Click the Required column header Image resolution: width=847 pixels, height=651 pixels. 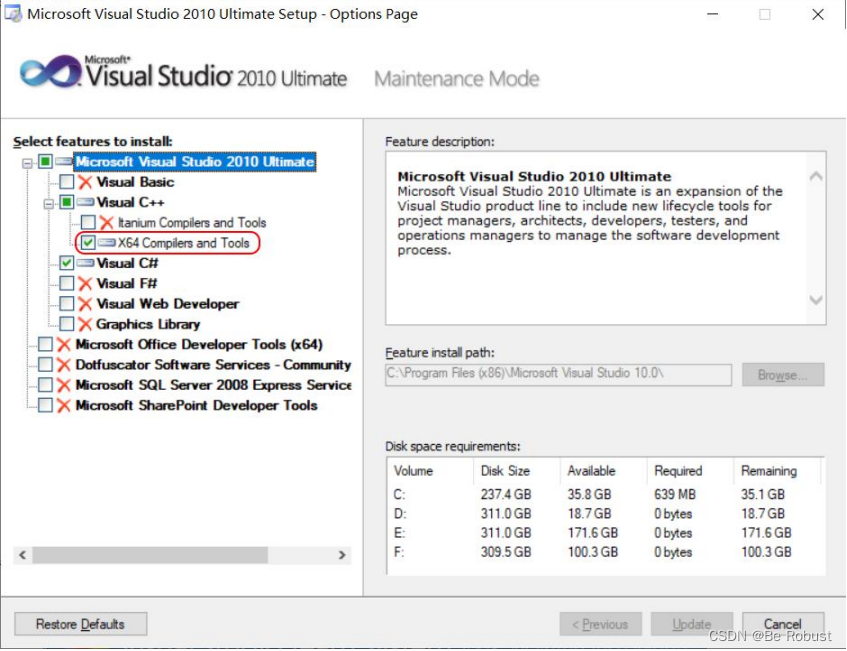coord(690,471)
